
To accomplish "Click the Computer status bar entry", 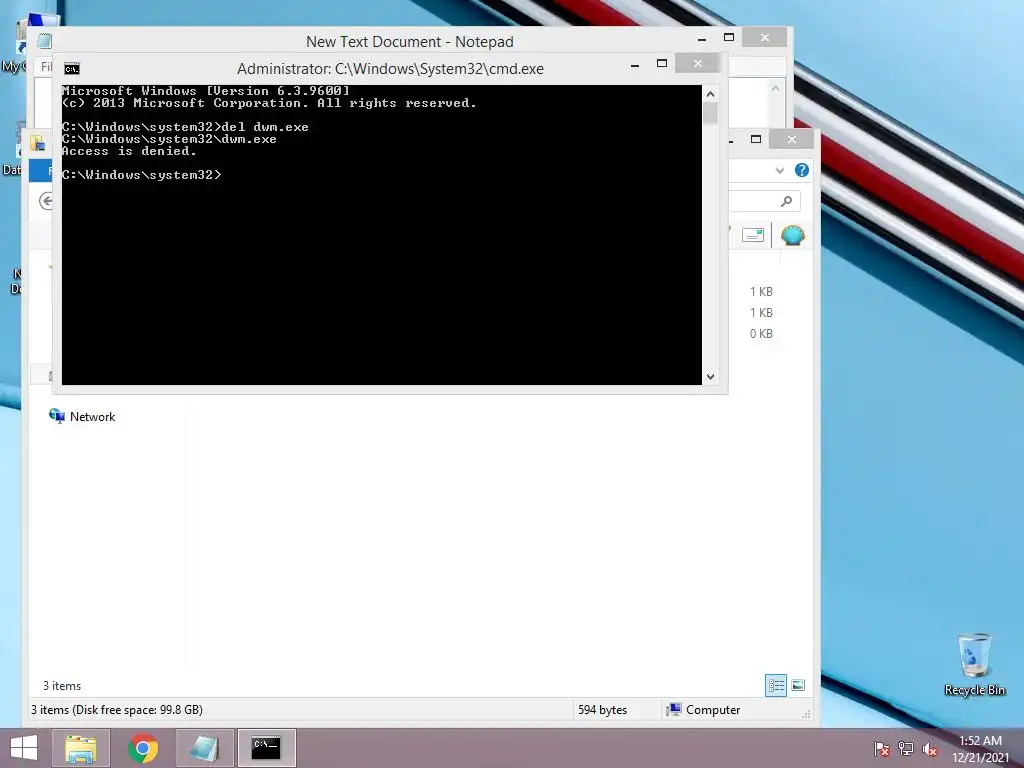I will click(703, 710).
